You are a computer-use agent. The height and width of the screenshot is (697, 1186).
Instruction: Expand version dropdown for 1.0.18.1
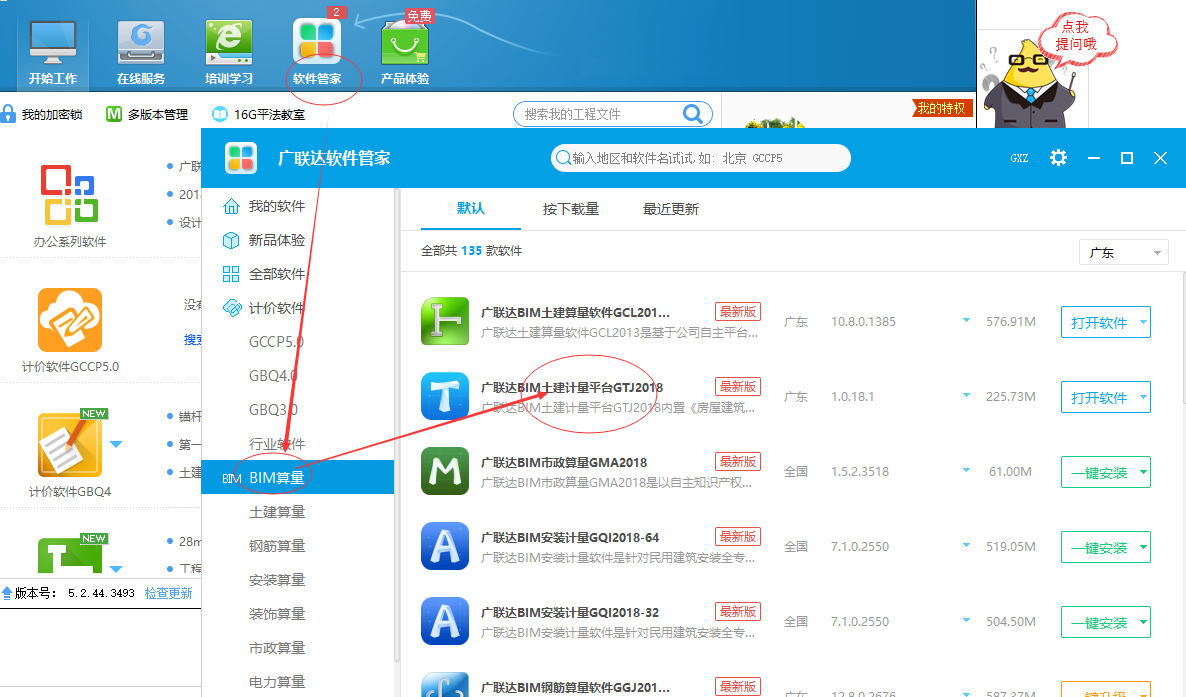pos(966,395)
